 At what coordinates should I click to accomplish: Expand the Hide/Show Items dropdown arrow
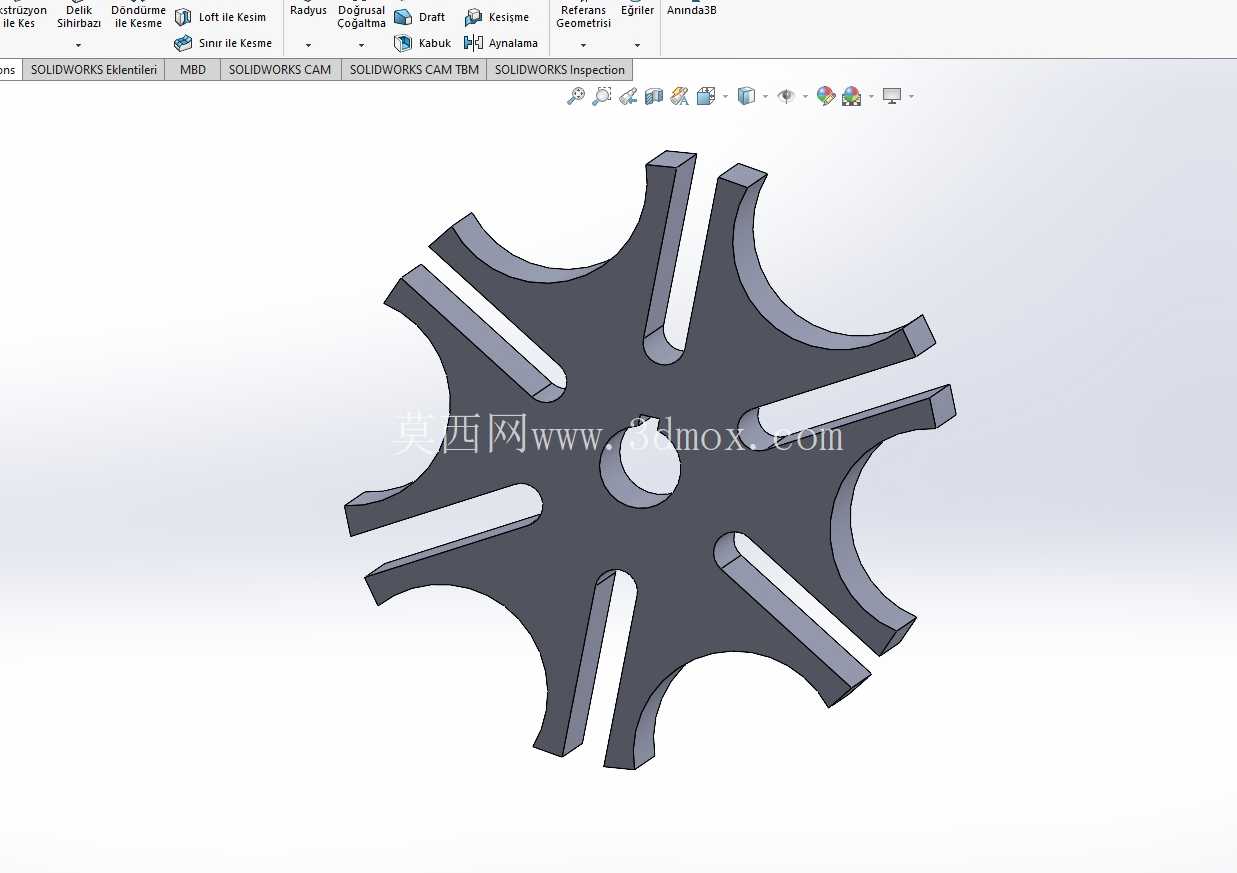coord(805,97)
